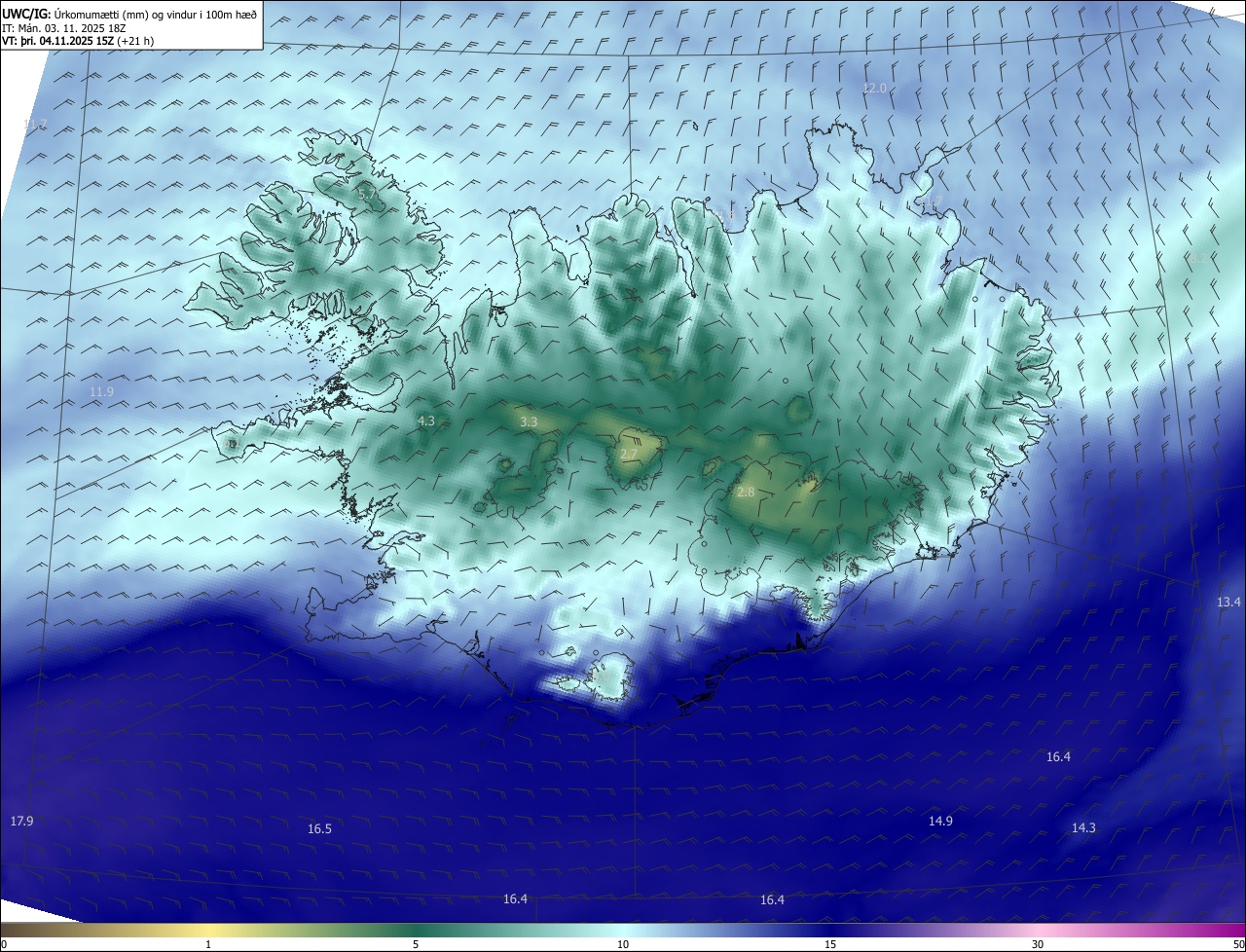
Task: Click the 13.4 value label on the map
Action: point(1228,603)
